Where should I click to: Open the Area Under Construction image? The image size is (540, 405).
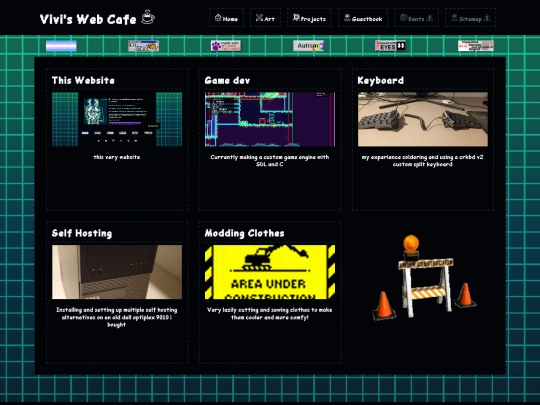pyautogui.click(x=270, y=272)
